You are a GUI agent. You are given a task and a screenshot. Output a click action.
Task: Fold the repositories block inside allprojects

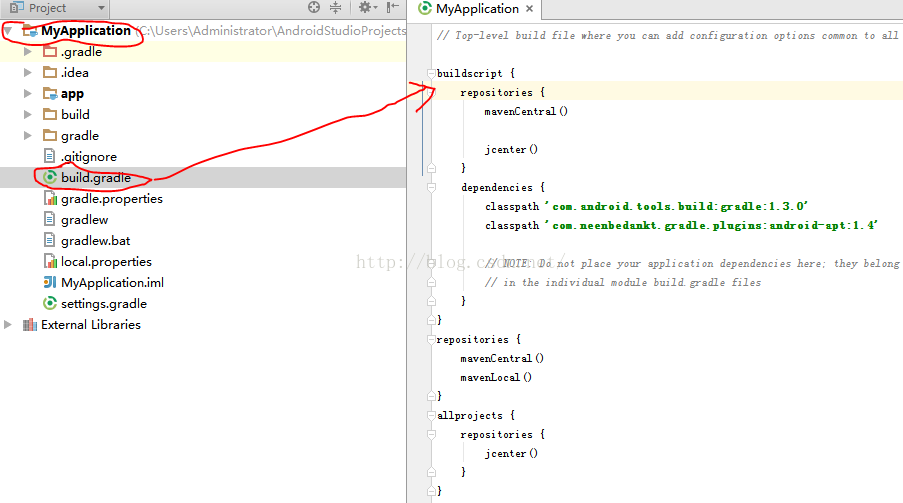point(431,434)
